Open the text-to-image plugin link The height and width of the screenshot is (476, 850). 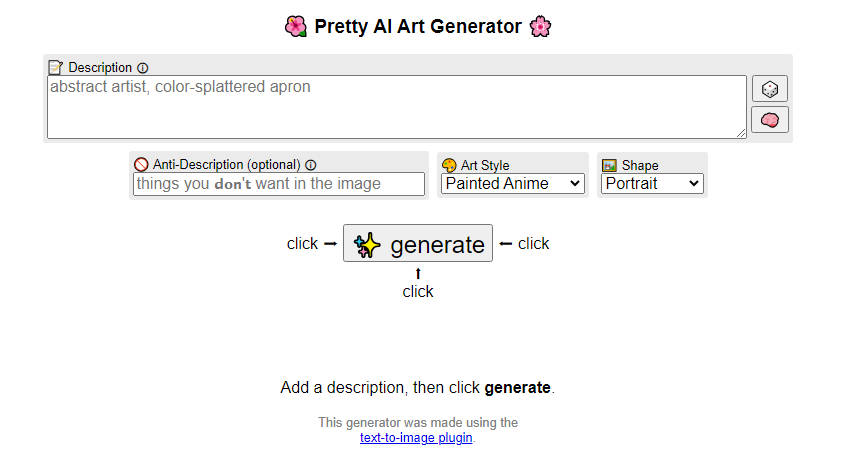416,438
